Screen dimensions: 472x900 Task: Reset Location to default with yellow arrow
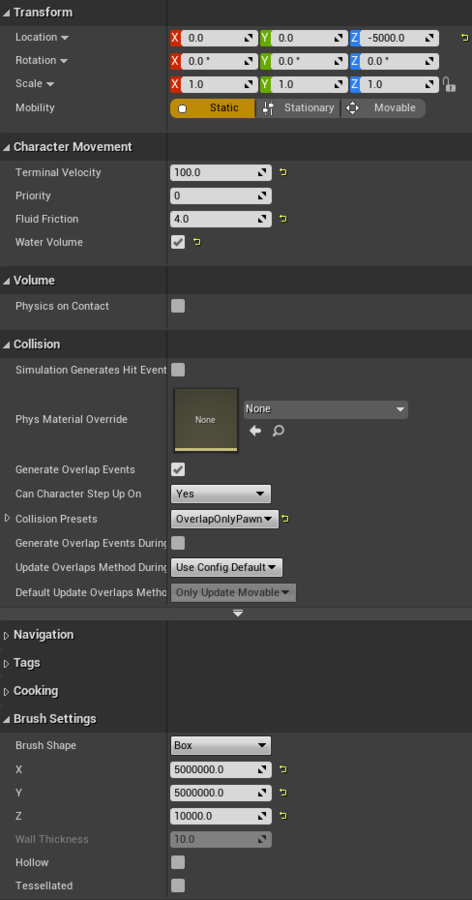click(465, 38)
